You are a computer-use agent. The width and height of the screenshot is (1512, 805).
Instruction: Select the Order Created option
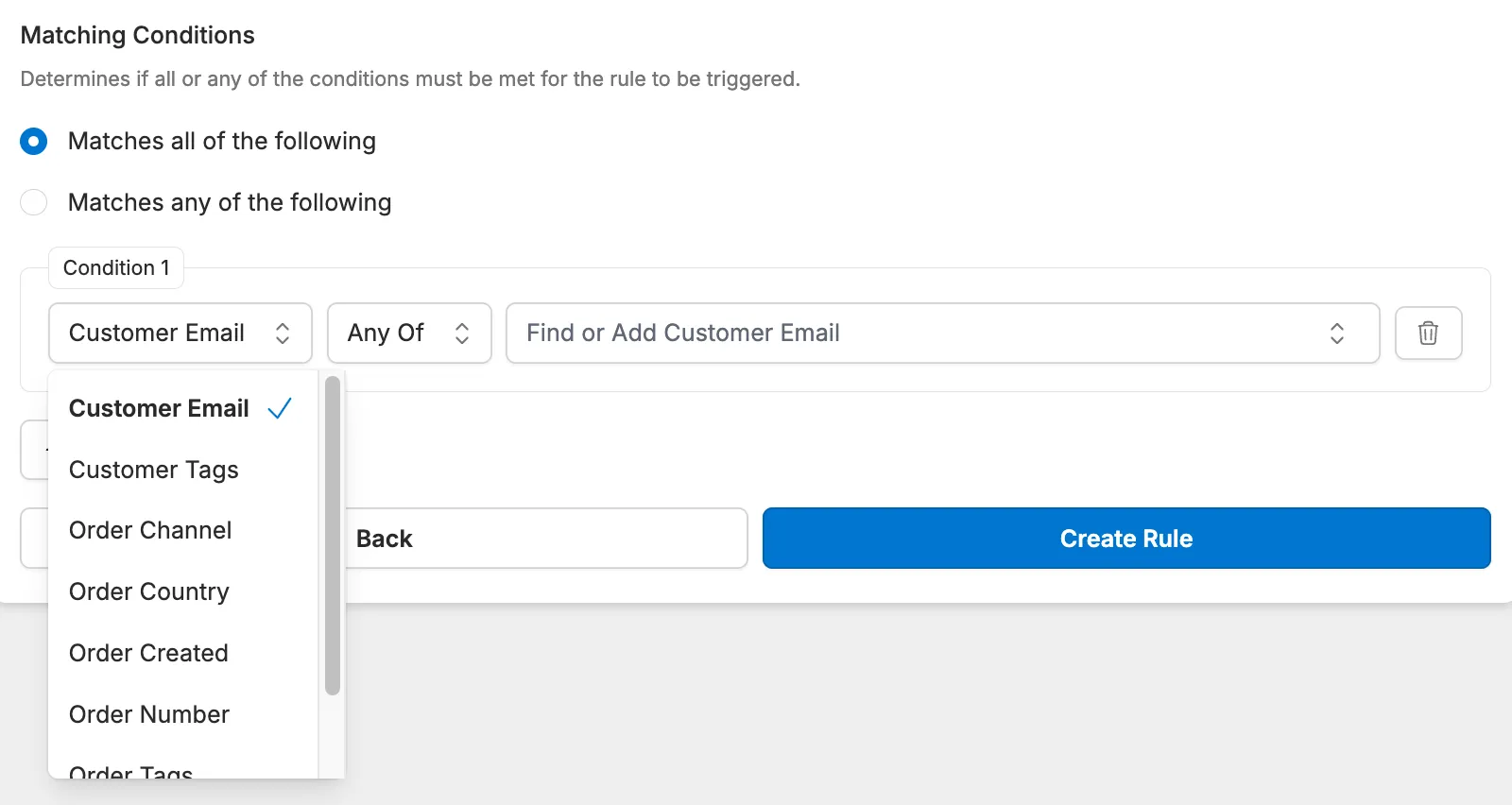point(148,653)
